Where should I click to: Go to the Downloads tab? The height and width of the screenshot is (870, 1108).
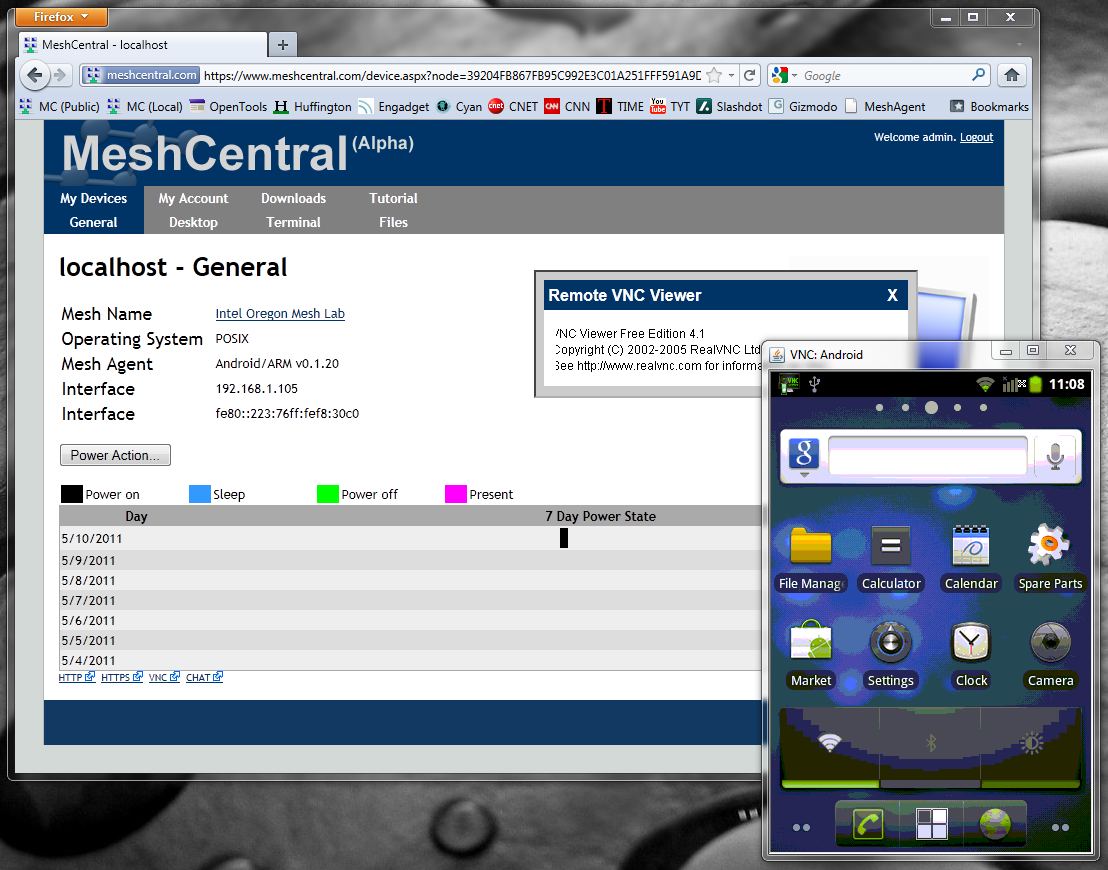click(x=293, y=199)
